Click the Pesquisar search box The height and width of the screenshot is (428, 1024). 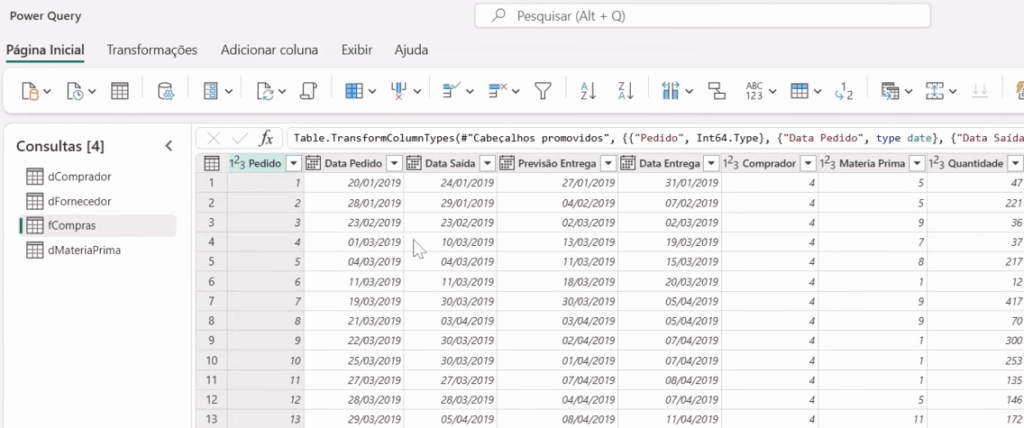point(703,16)
